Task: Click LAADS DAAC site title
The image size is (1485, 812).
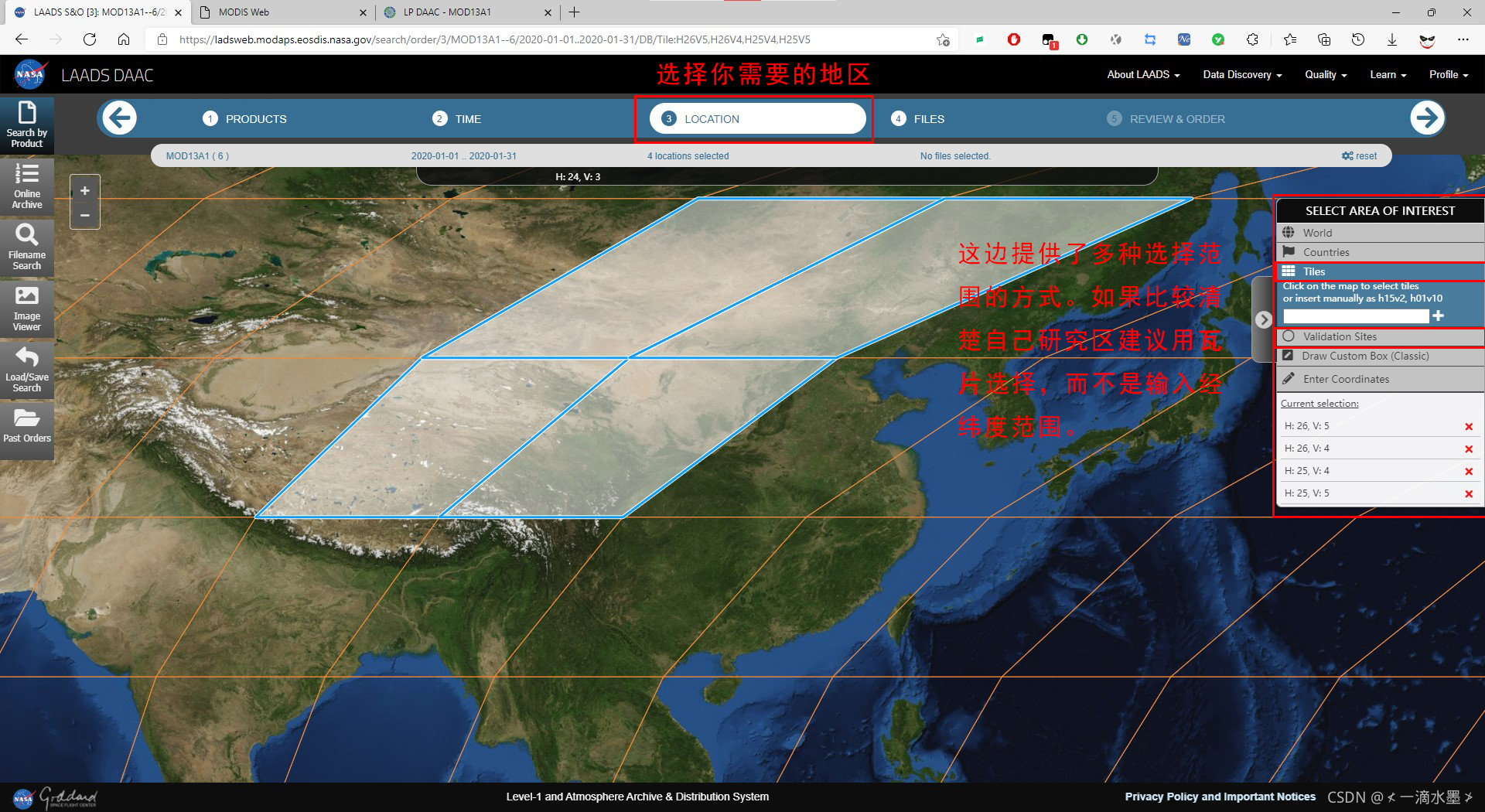Action: (x=108, y=75)
